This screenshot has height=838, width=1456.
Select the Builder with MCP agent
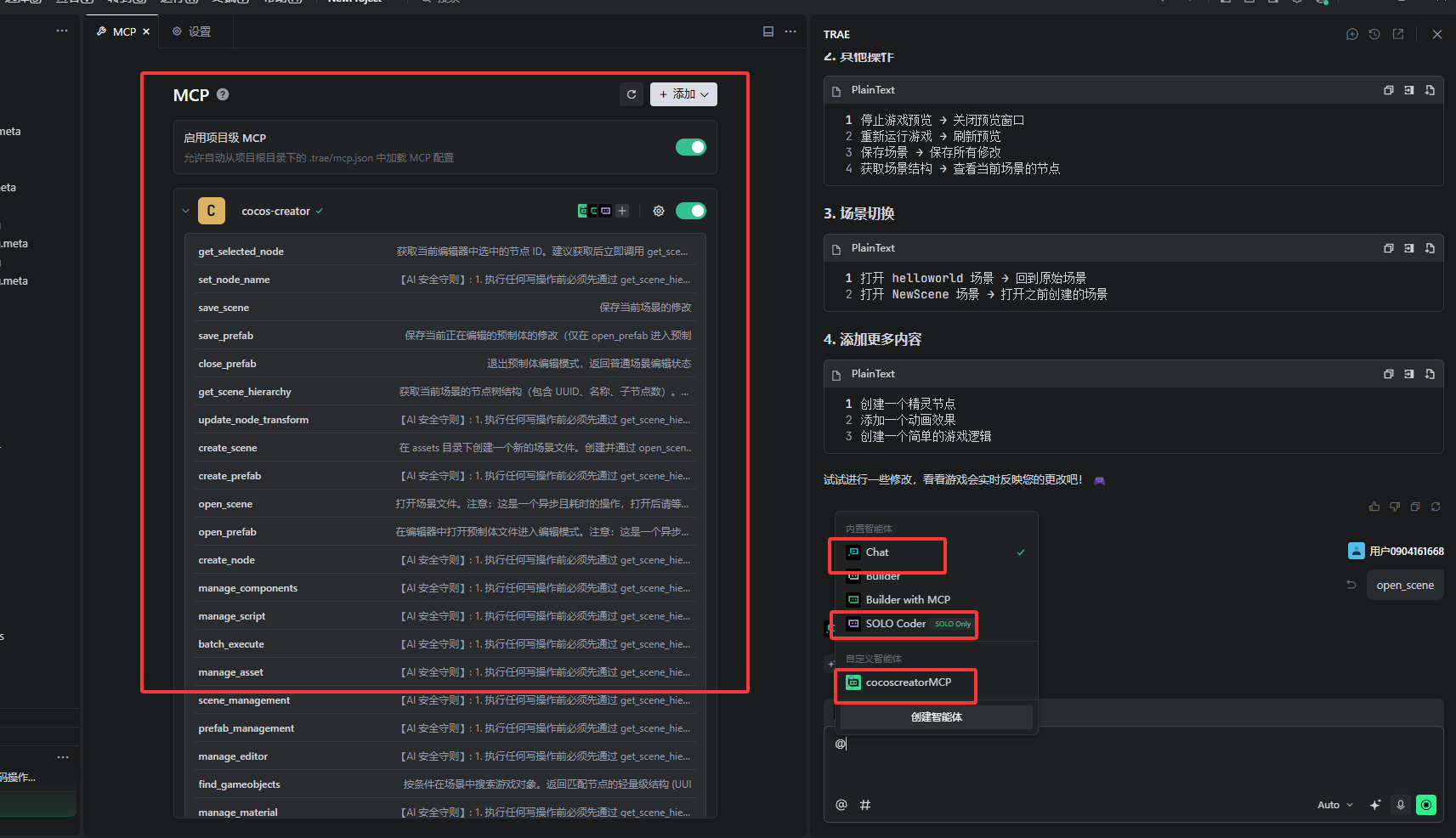click(936, 600)
